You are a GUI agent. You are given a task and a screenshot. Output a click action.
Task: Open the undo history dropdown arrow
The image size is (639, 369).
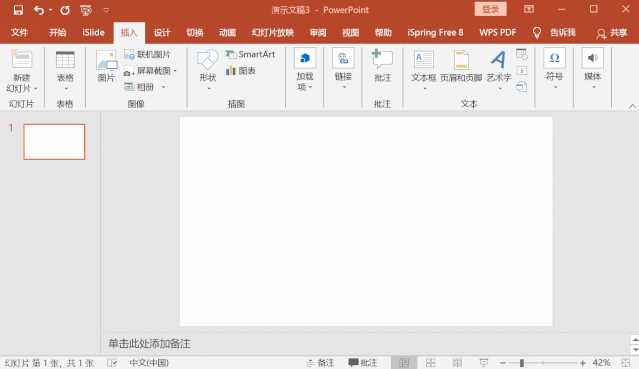(51, 10)
